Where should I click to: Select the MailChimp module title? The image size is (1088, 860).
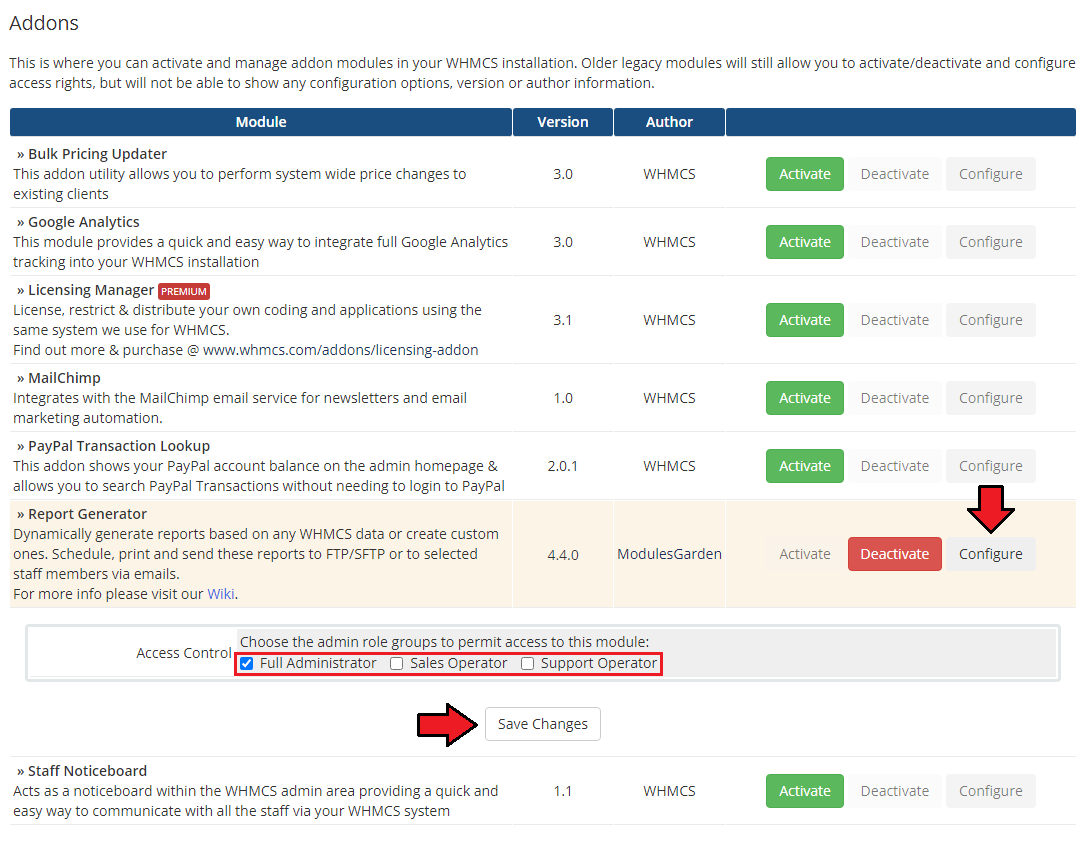pos(64,378)
